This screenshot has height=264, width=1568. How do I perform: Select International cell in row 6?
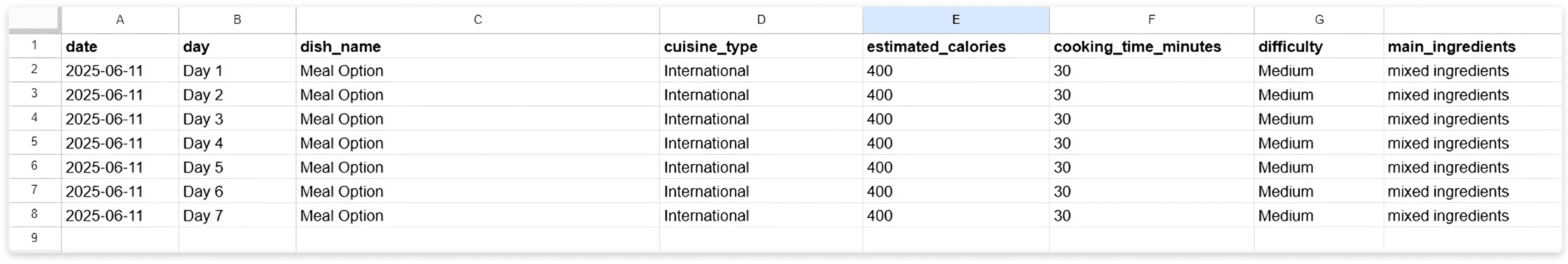click(x=761, y=166)
